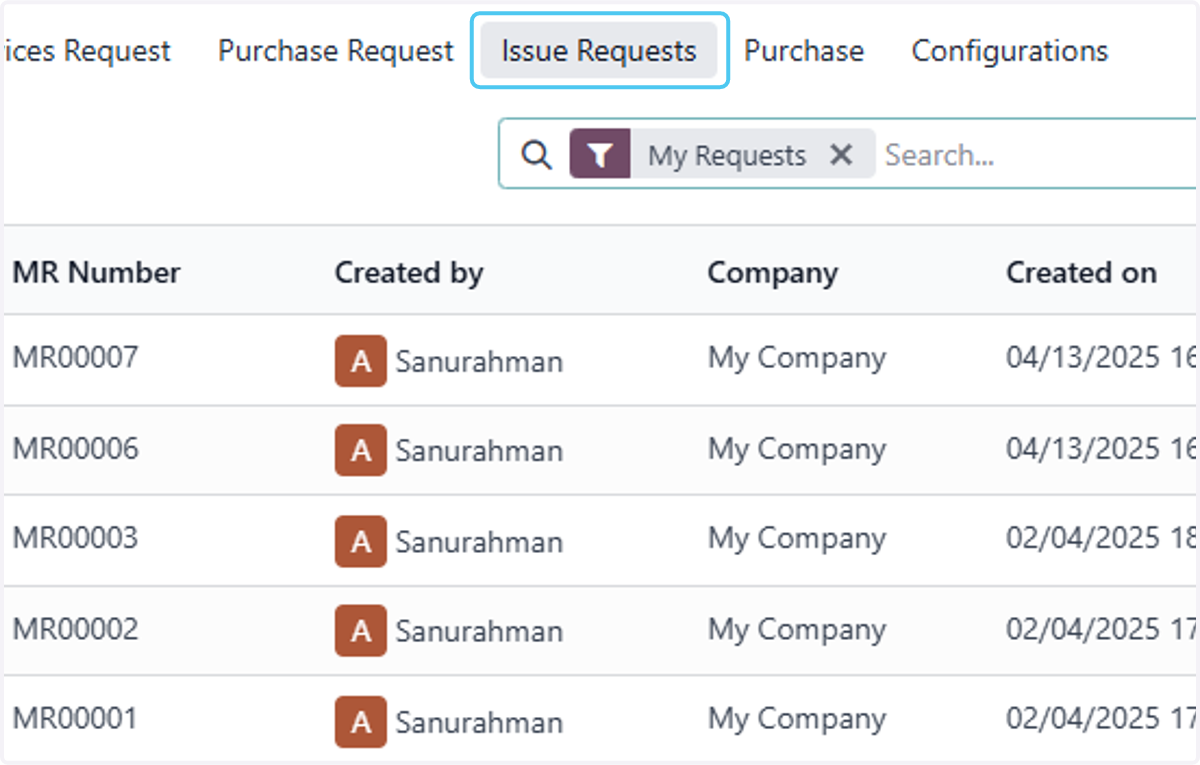Viewport: 1200px width, 765px height.
Task: Click the search magnifier icon
Action: point(537,155)
